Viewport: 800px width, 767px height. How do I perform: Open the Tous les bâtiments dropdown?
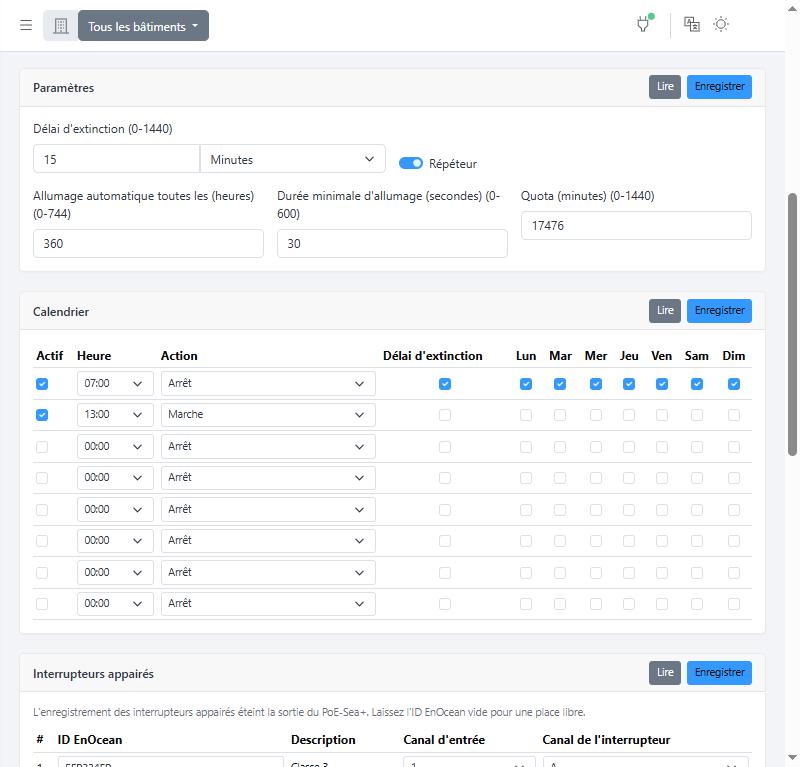(x=143, y=26)
